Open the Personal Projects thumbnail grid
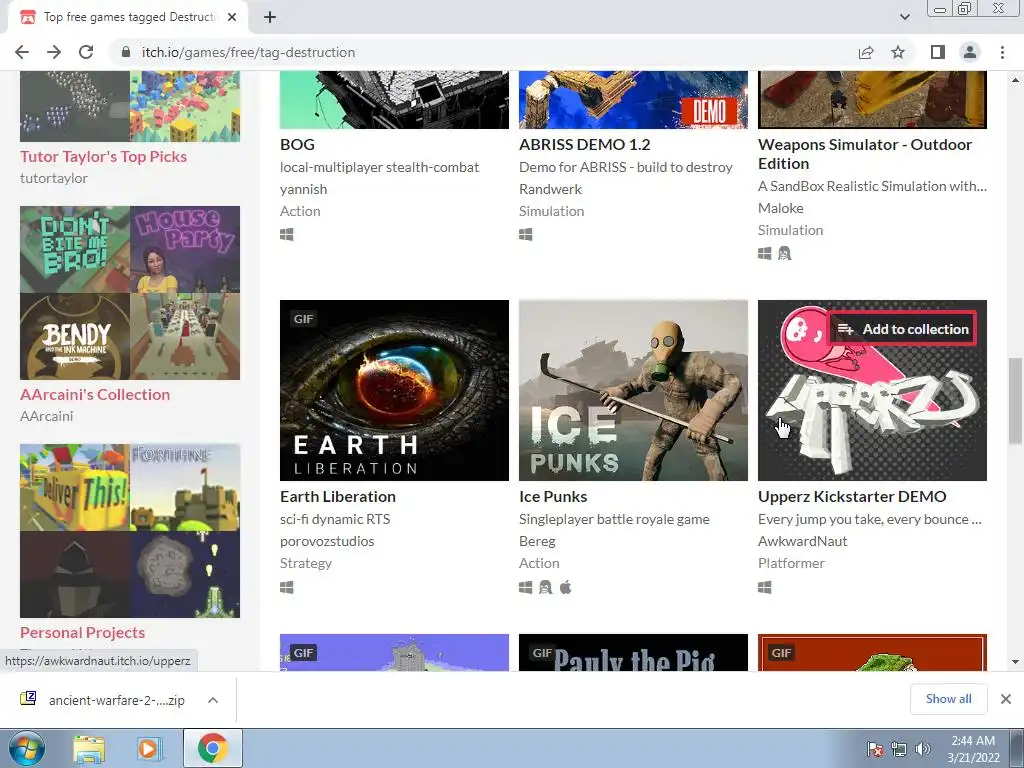 click(130, 531)
